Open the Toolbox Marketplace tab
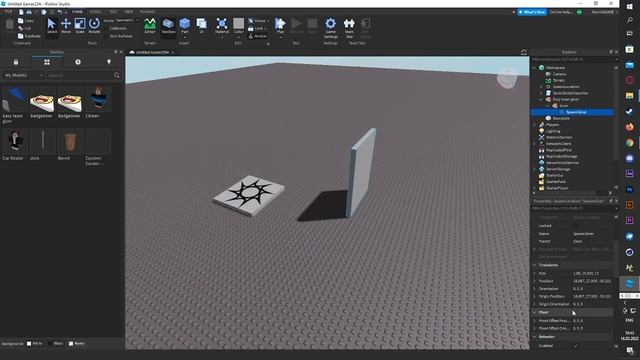The image size is (640, 360). 16,62
